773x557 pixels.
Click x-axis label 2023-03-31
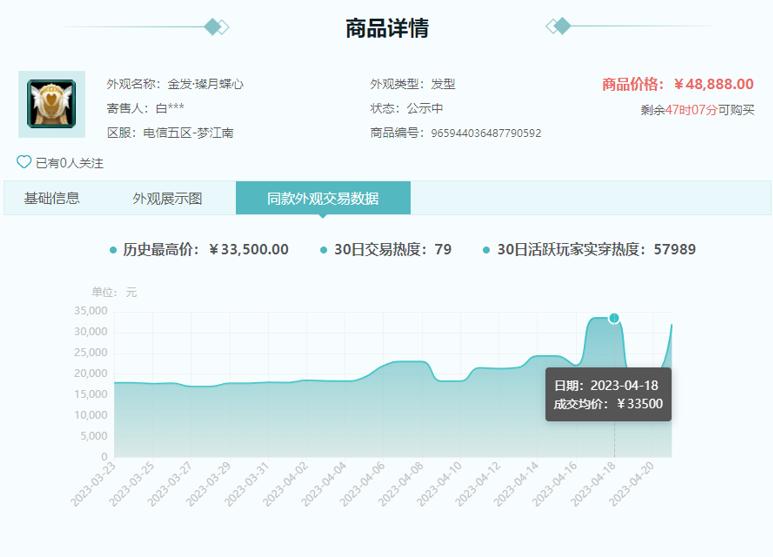pos(247,484)
